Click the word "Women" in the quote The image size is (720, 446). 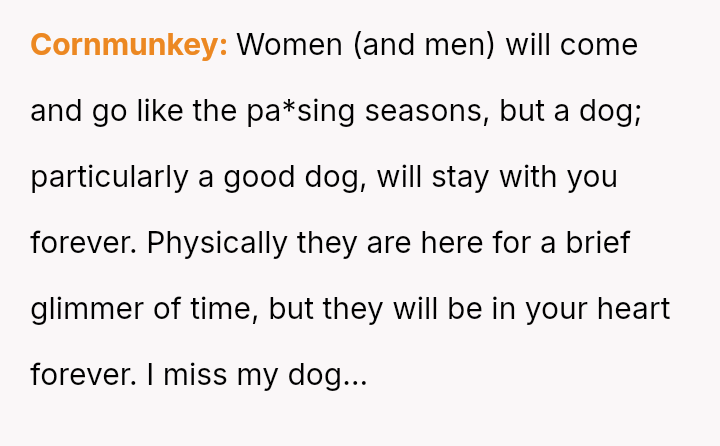click(290, 45)
